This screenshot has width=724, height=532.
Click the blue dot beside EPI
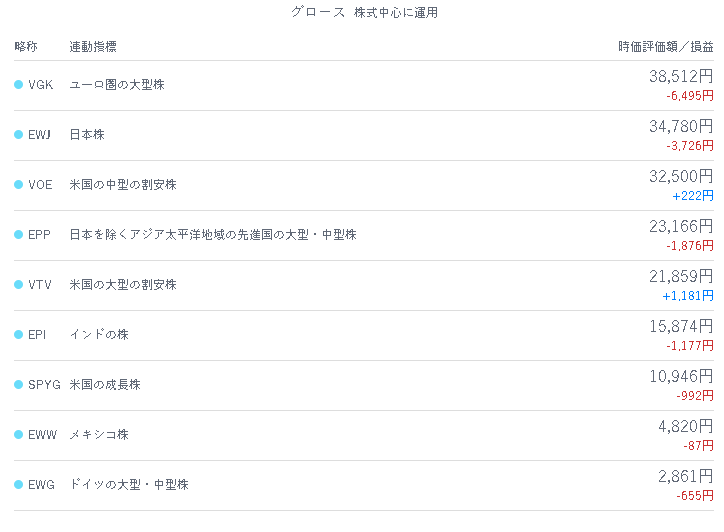pos(18,334)
